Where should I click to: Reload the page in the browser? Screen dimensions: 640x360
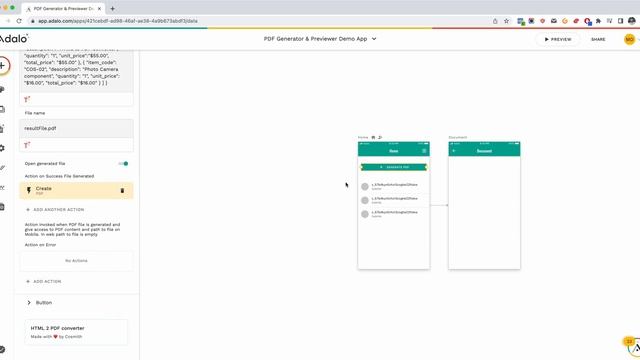click(19, 21)
